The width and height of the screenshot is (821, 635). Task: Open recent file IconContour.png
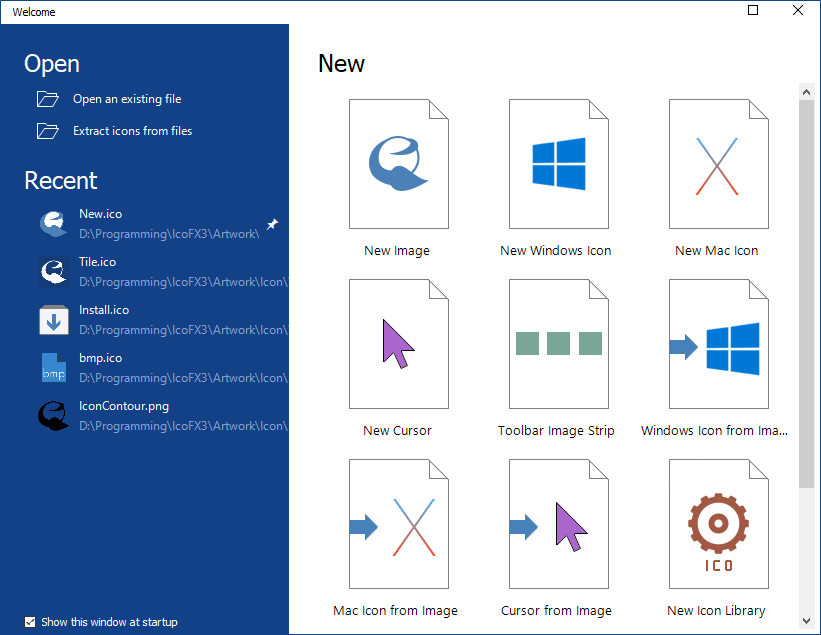pyautogui.click(x=123, y=406)
